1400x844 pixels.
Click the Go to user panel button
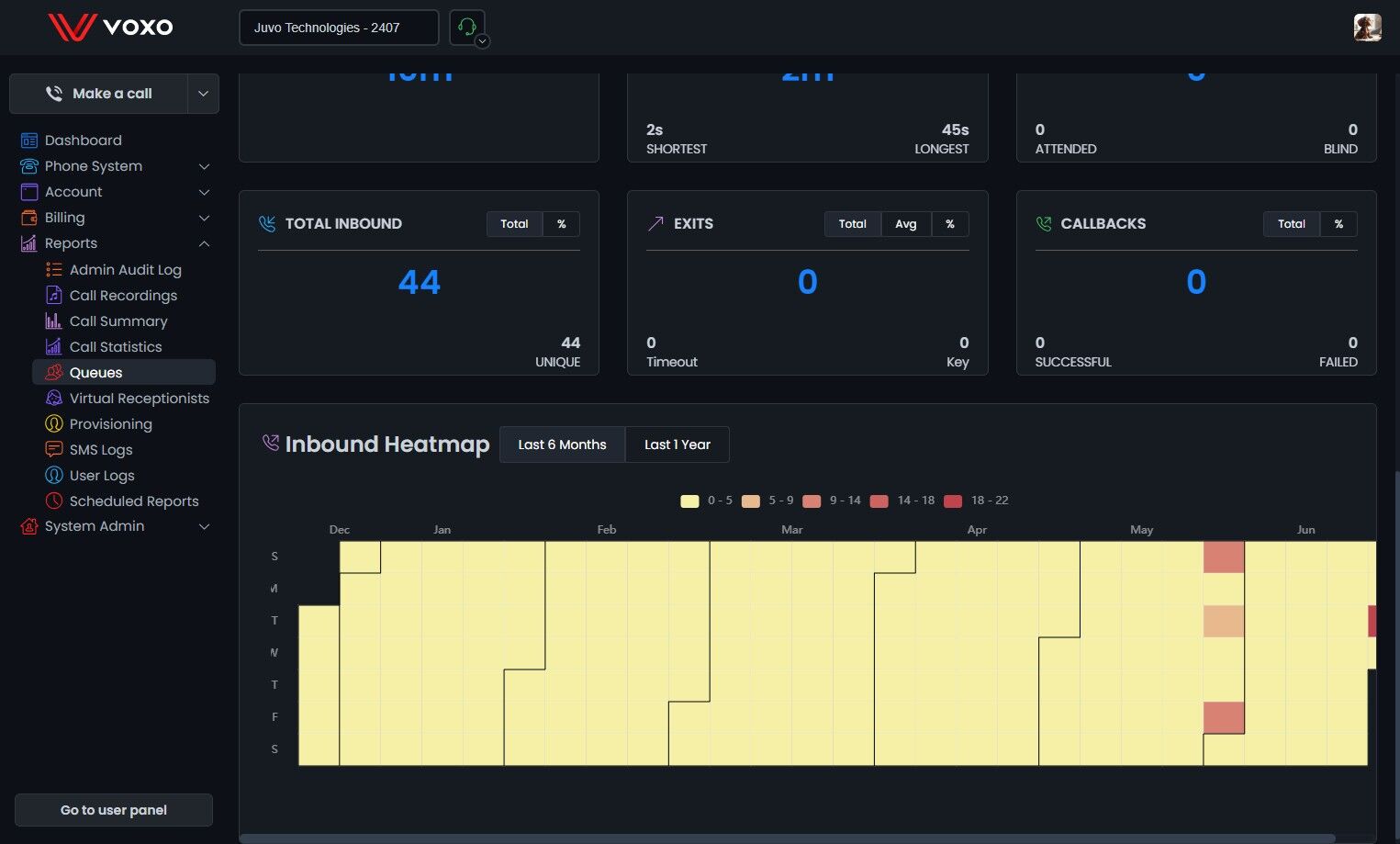(114, 810)
